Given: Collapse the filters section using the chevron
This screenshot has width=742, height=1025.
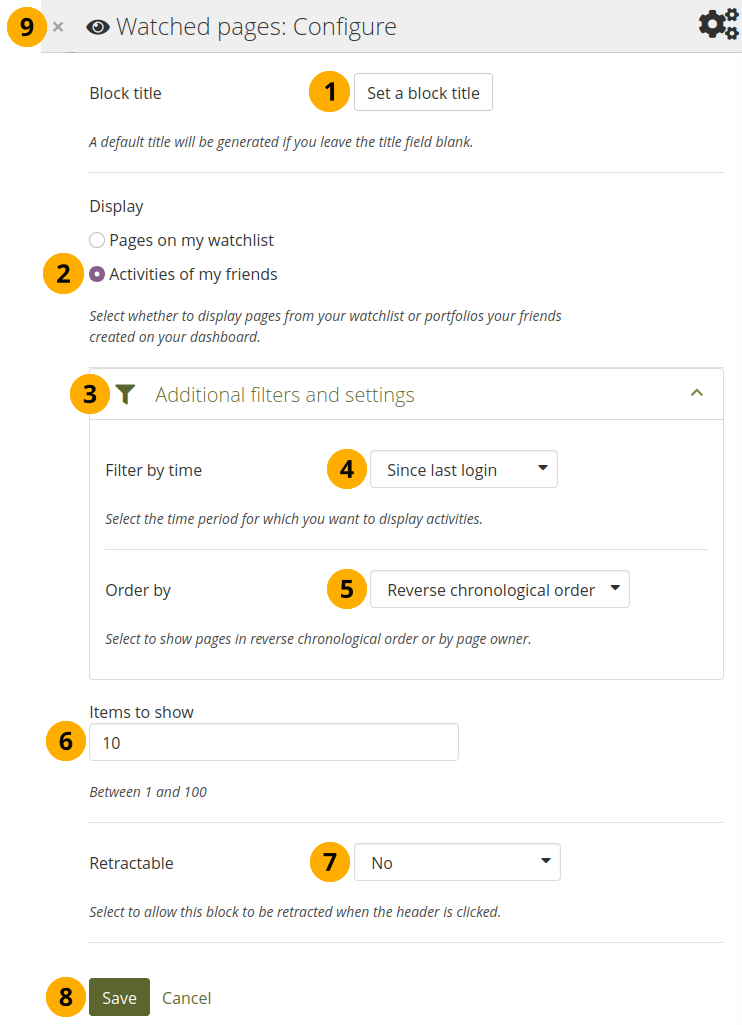Looking at the screenshot, I should pos(697,394).
